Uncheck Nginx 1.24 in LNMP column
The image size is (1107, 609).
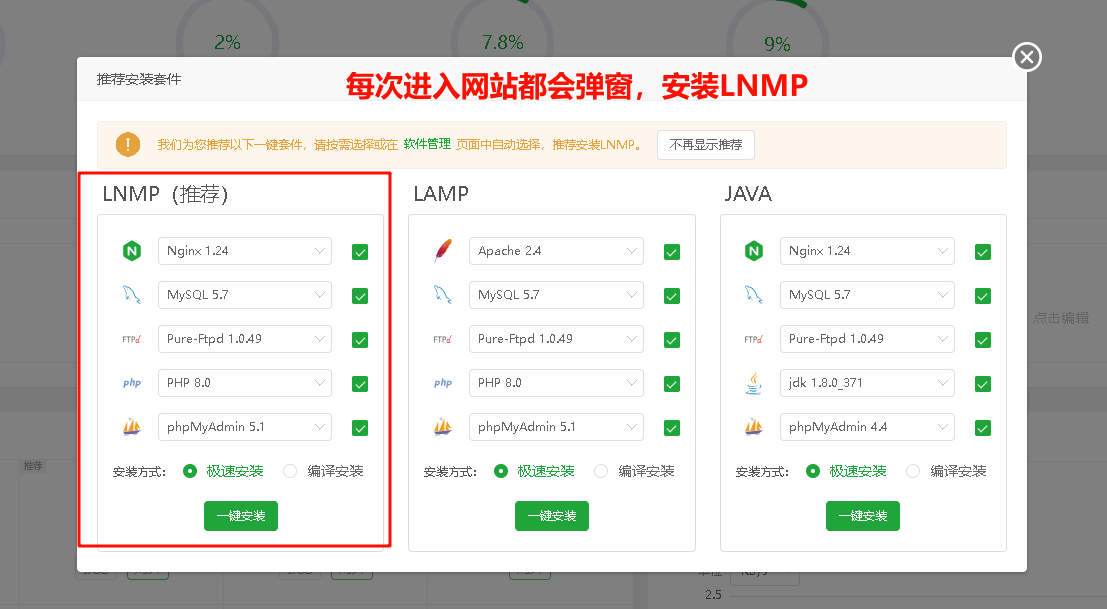tap(360, 252)
